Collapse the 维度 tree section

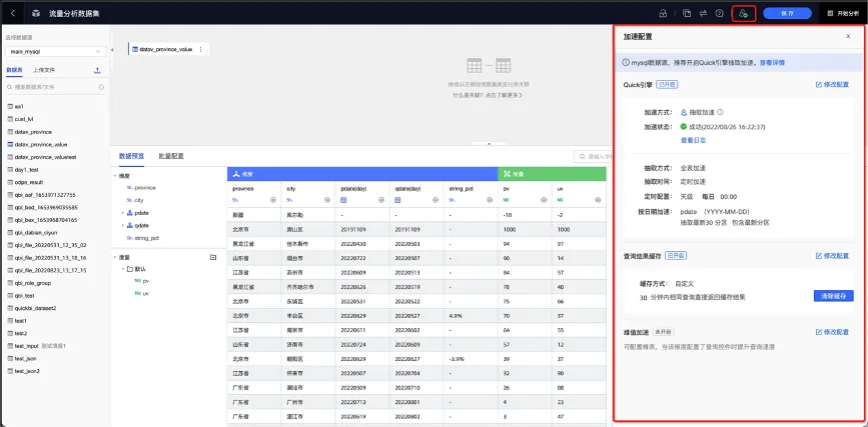pos(115,176)
